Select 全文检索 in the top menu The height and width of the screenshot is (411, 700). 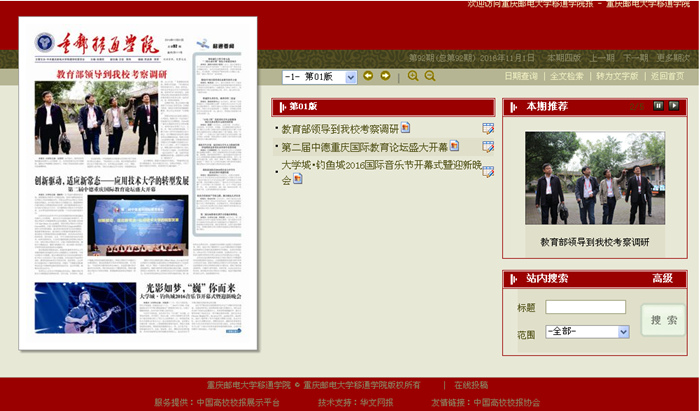567,76
